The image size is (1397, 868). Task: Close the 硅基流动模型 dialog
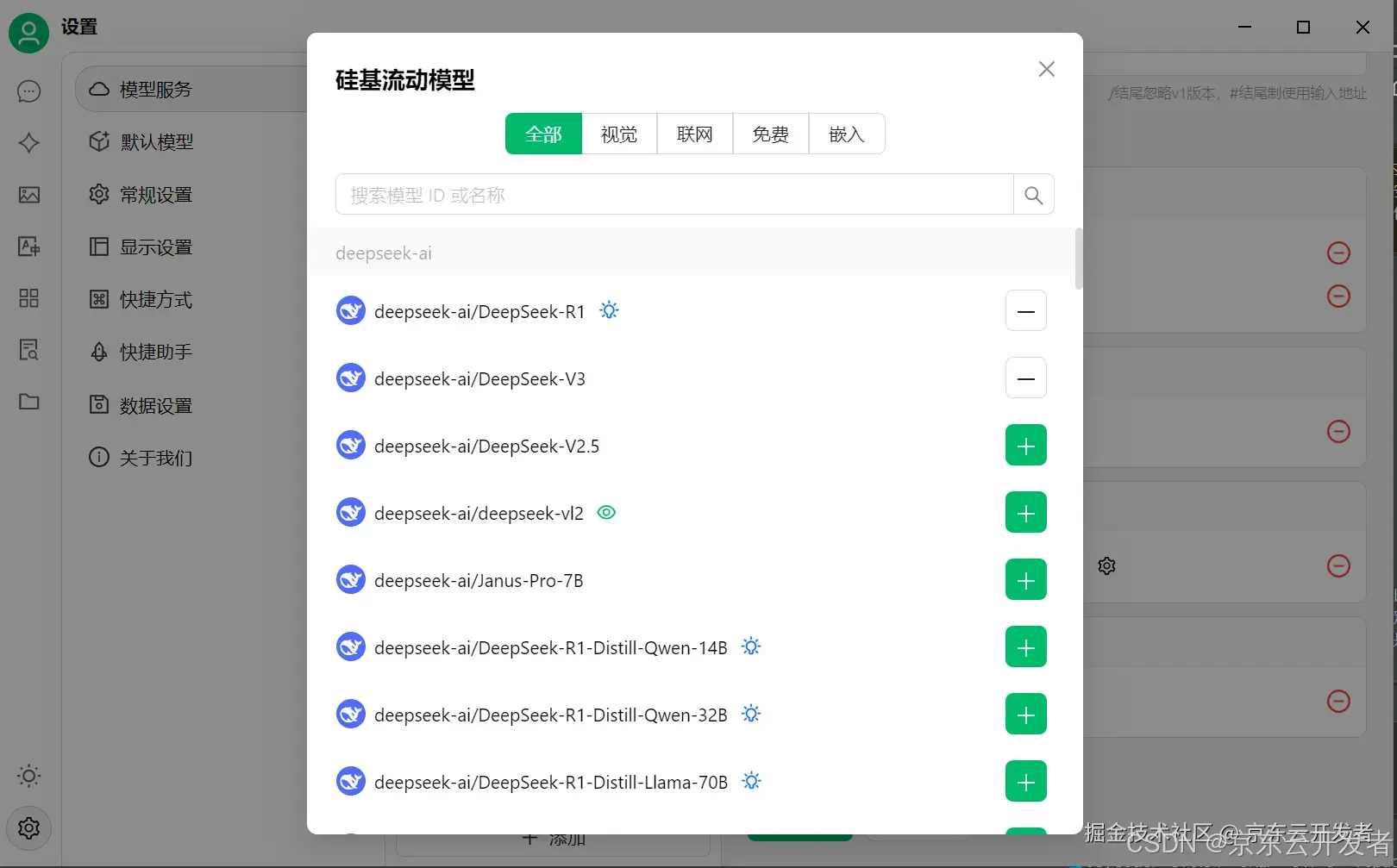point(1047,69)
